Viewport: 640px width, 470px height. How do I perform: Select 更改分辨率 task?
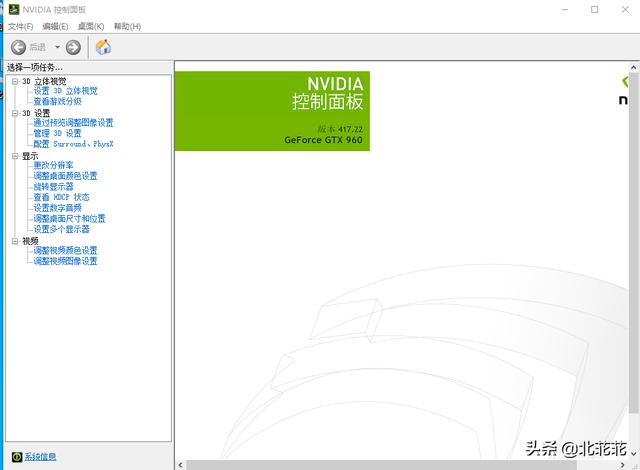tap(53, 165)
